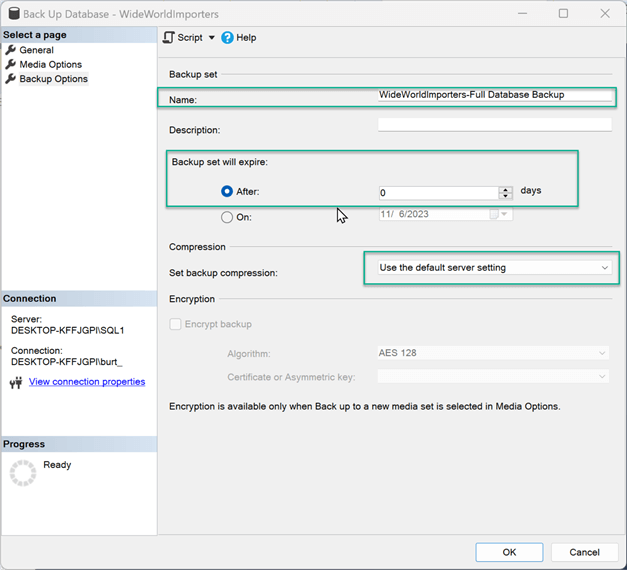Screen dimensions: 627x570
Task: Click the Backup Options wrench icon
Action: tap(11, 79)
